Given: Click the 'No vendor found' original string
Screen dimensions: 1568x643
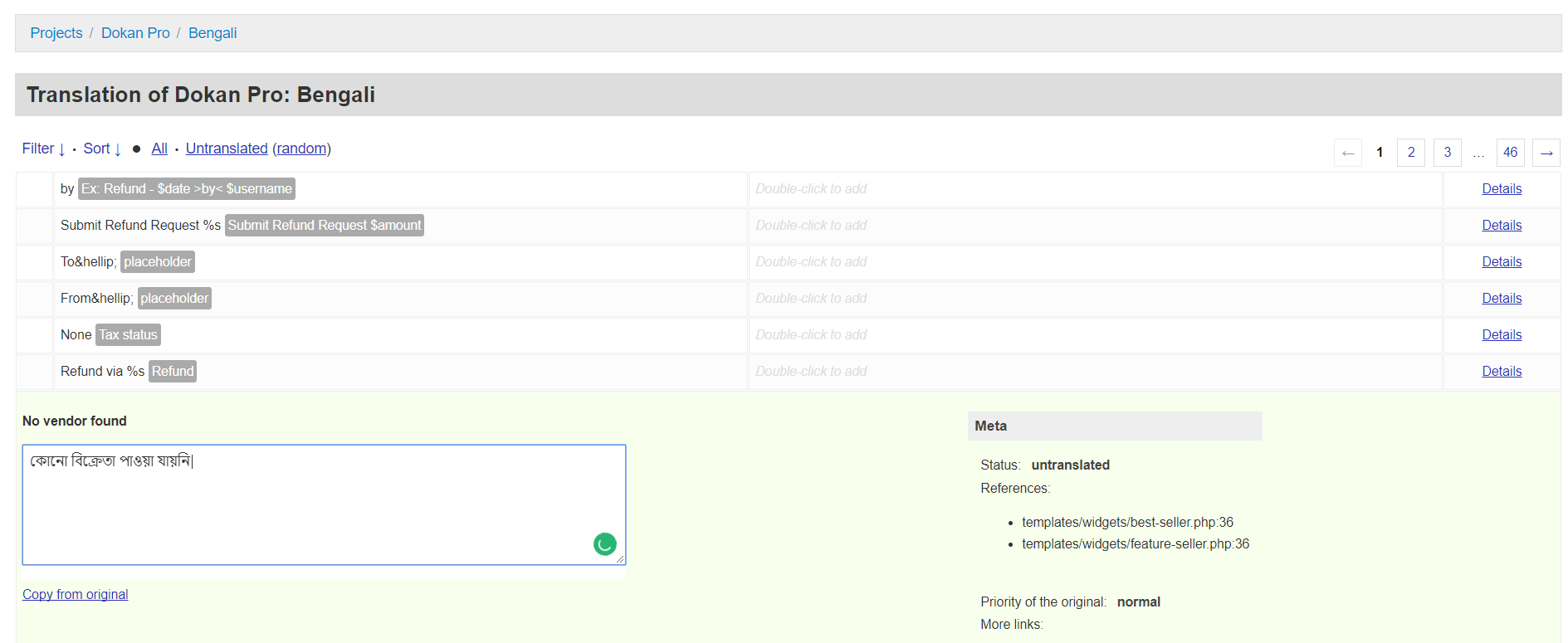Looking at the screenshot, I should point(75,421).
